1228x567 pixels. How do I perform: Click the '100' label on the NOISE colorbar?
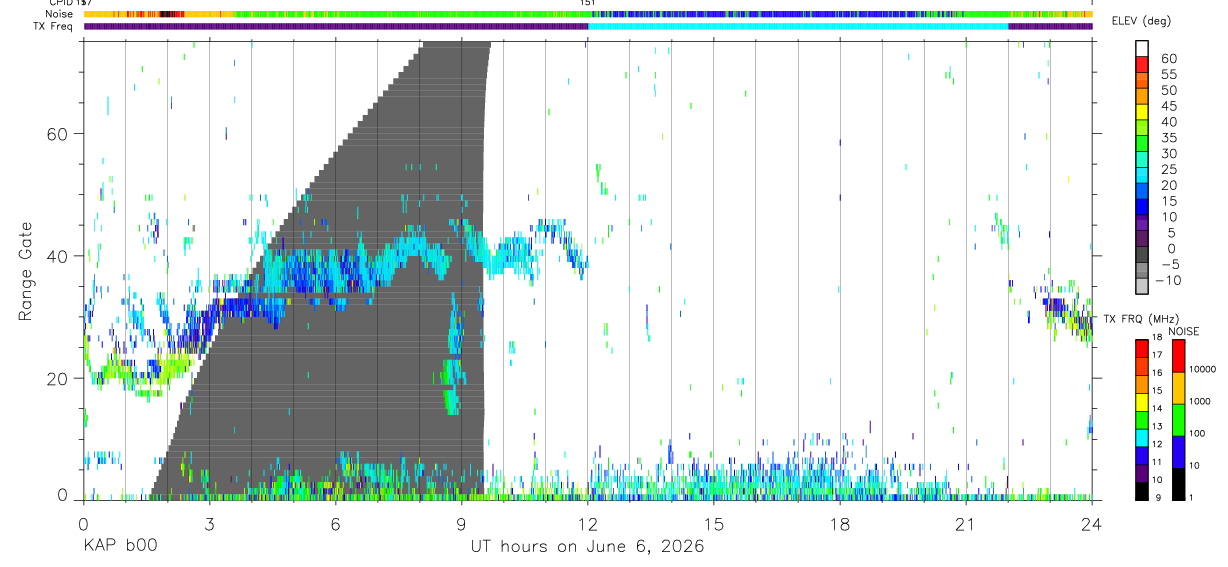[x=1196, y=434]
